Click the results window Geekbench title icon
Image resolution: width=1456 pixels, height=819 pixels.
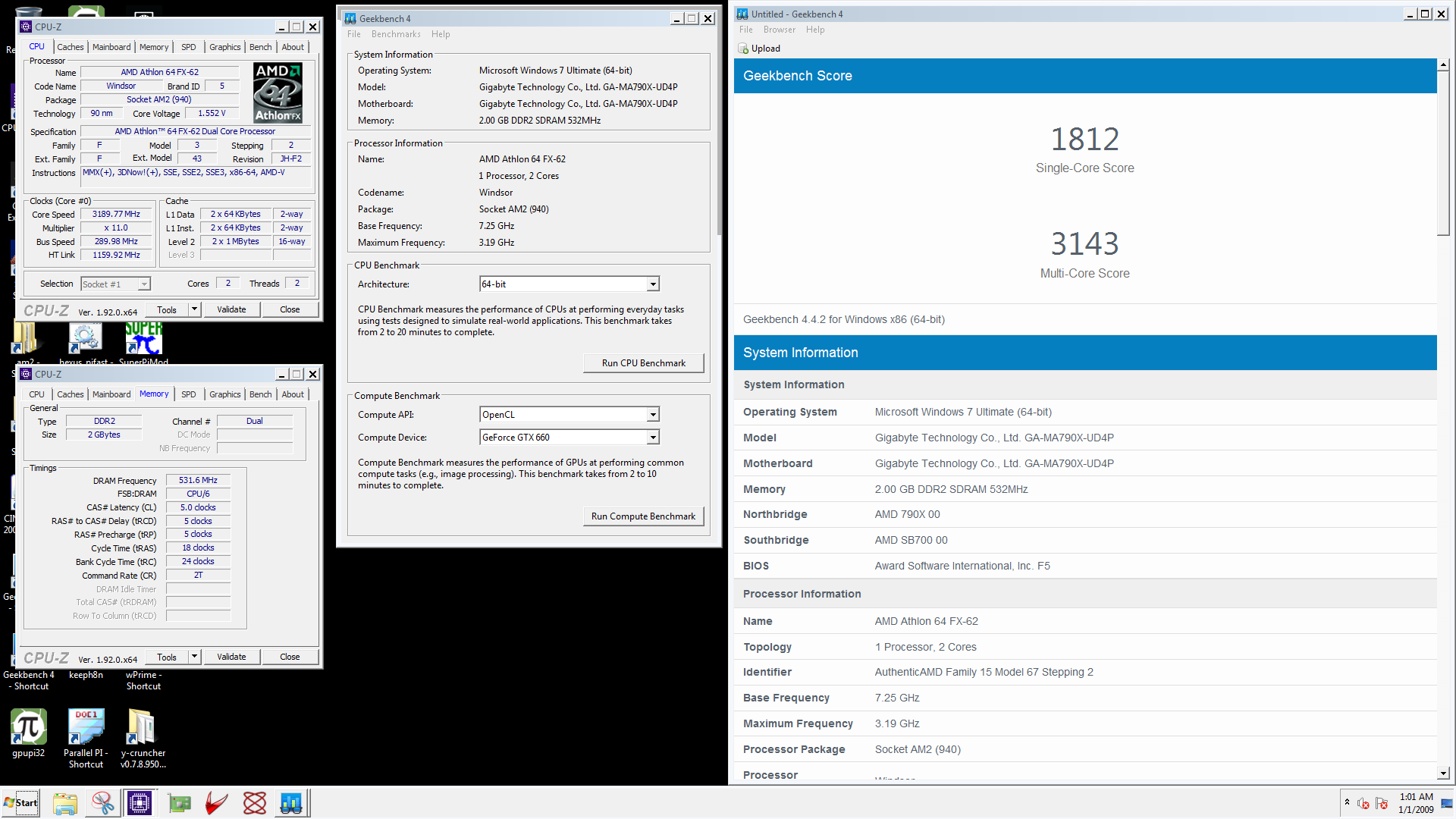coord(742,14)
